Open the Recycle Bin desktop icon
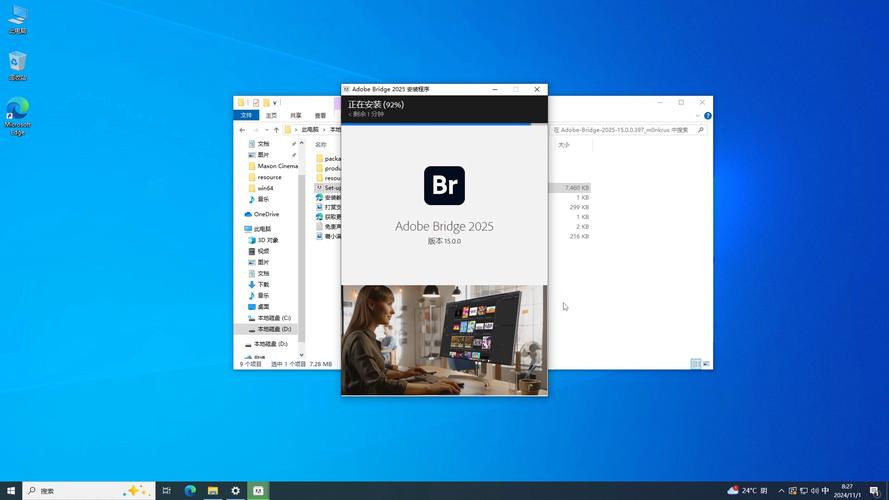Screen dimensions: 889x500 point(18,66)
